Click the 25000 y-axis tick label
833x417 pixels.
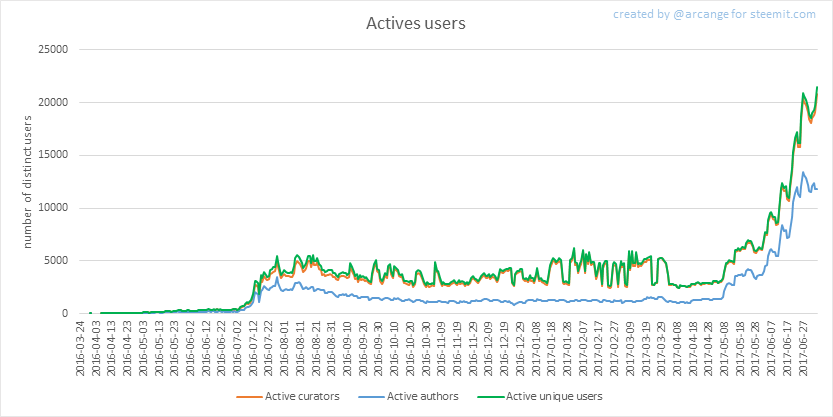[52, 49]
